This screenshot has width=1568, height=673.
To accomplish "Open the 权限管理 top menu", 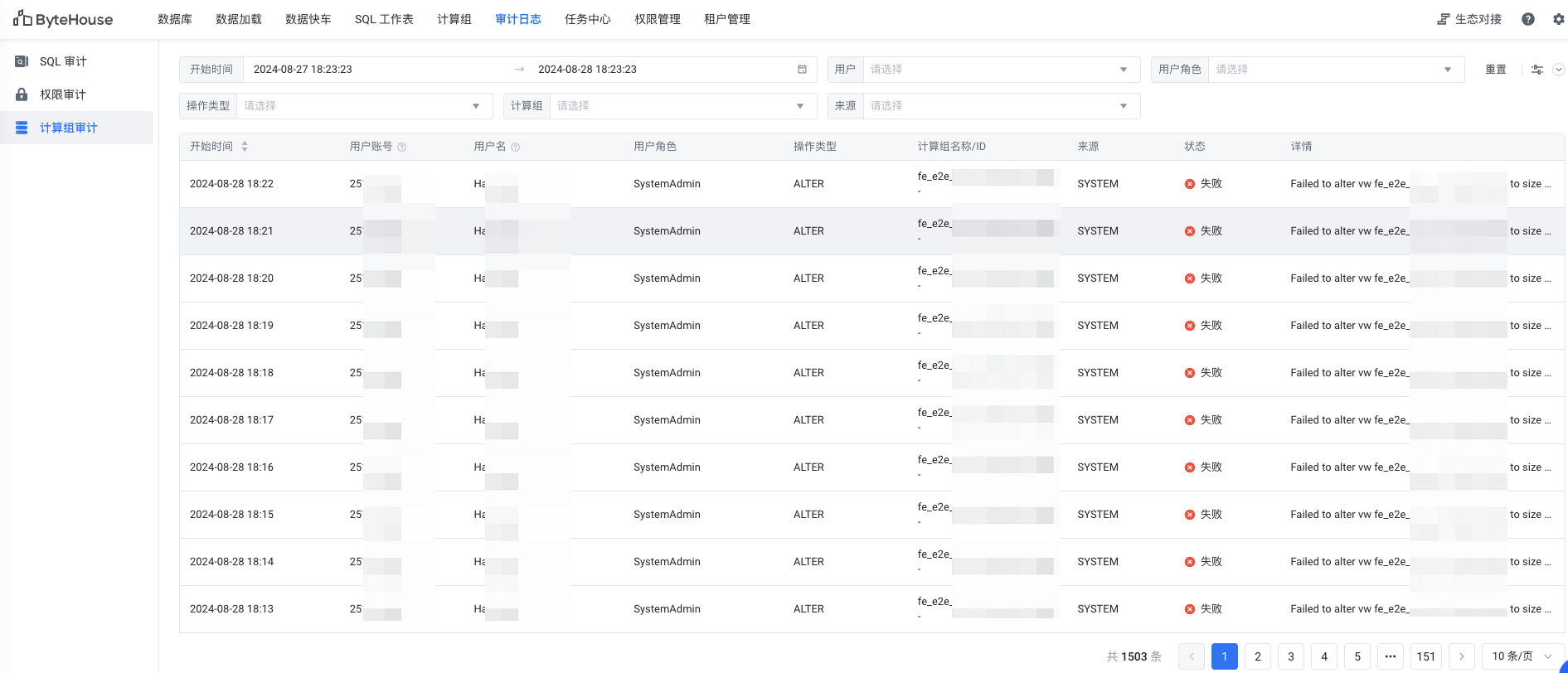I will tap(658, 19).
